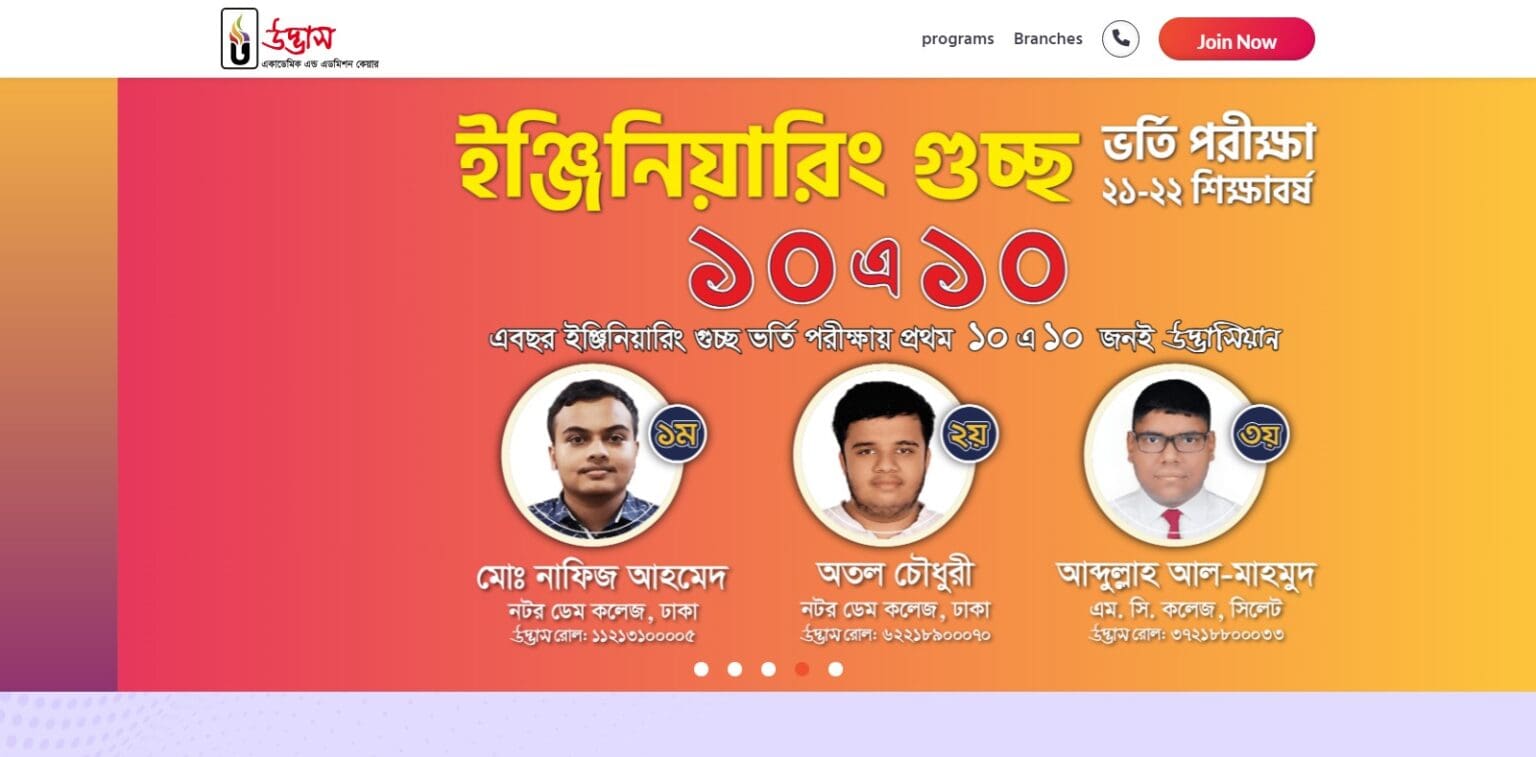Click the Udvash logo in the header
The width and height of the screenshot is (1536, 757).
[300, 39]
